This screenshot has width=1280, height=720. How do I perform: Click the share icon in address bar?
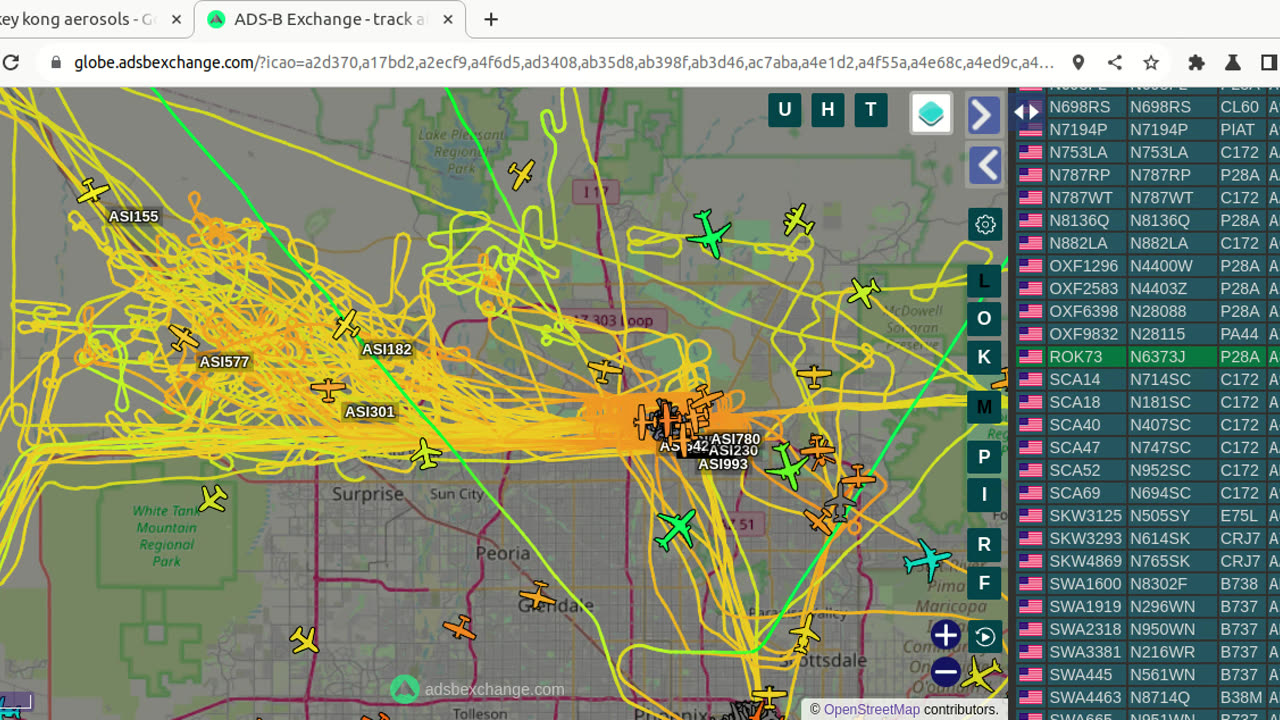click(x=1114, y=62)
